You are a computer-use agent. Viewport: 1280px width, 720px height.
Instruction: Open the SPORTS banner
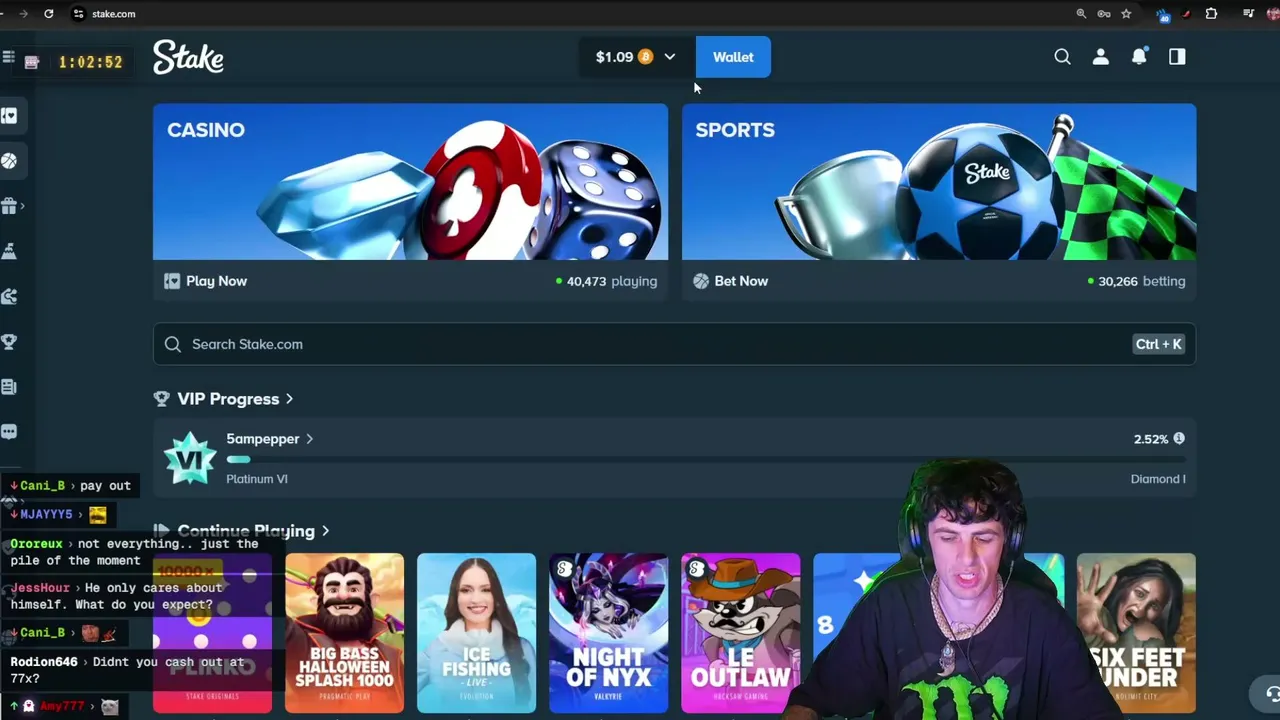pos(939,182)
